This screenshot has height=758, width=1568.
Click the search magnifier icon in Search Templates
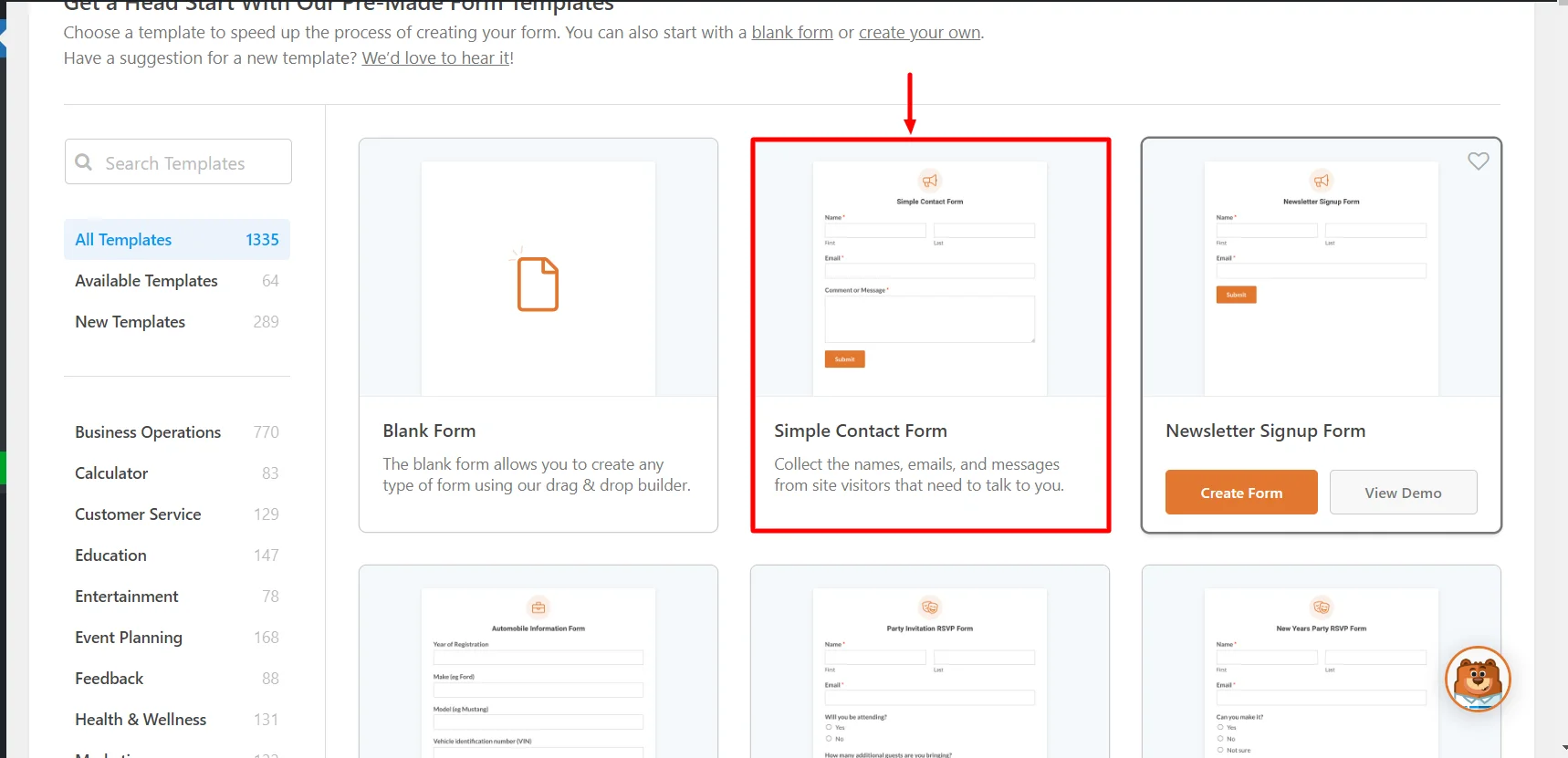click(84, 162)
